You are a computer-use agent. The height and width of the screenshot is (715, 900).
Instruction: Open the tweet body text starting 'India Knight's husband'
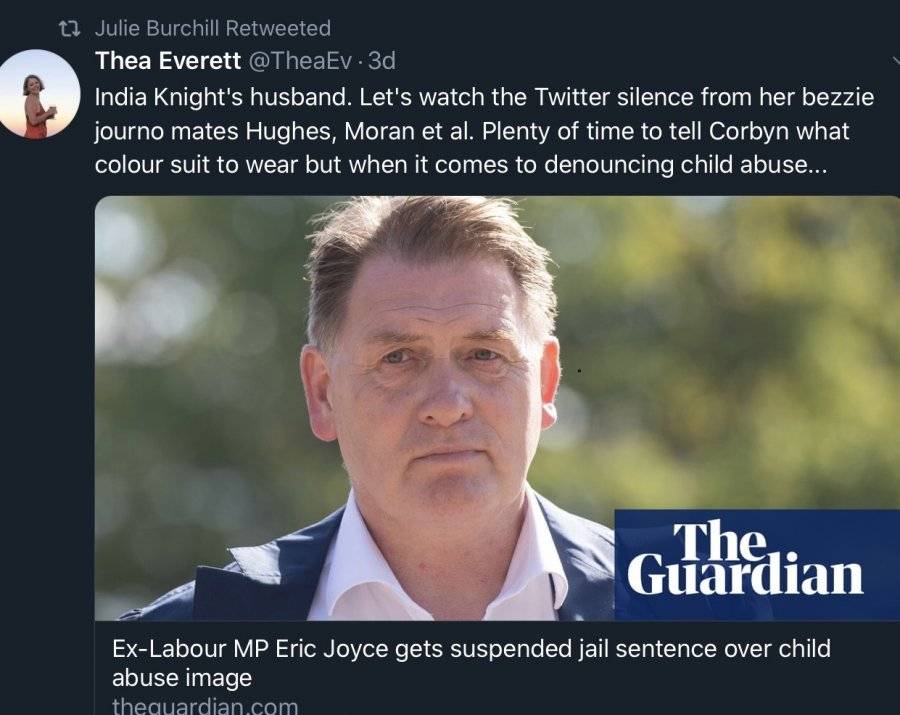pyautogui.click(x=484, y=131)
